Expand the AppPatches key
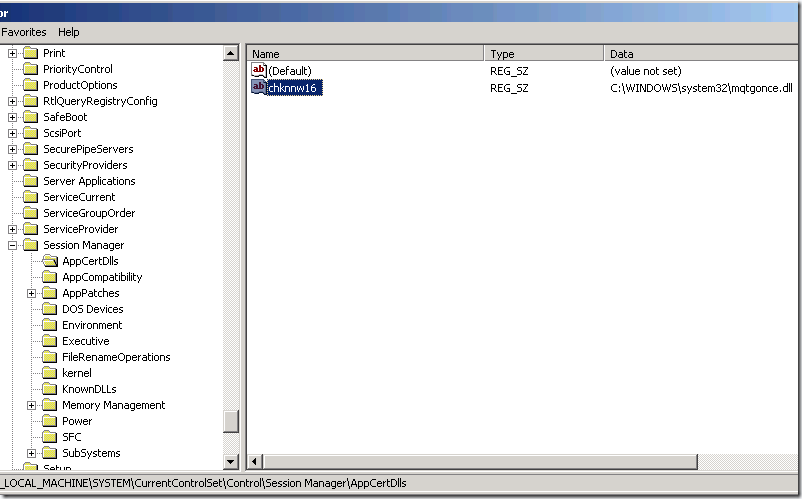Screen dimensions: 802x499 (x=32, y=293)
